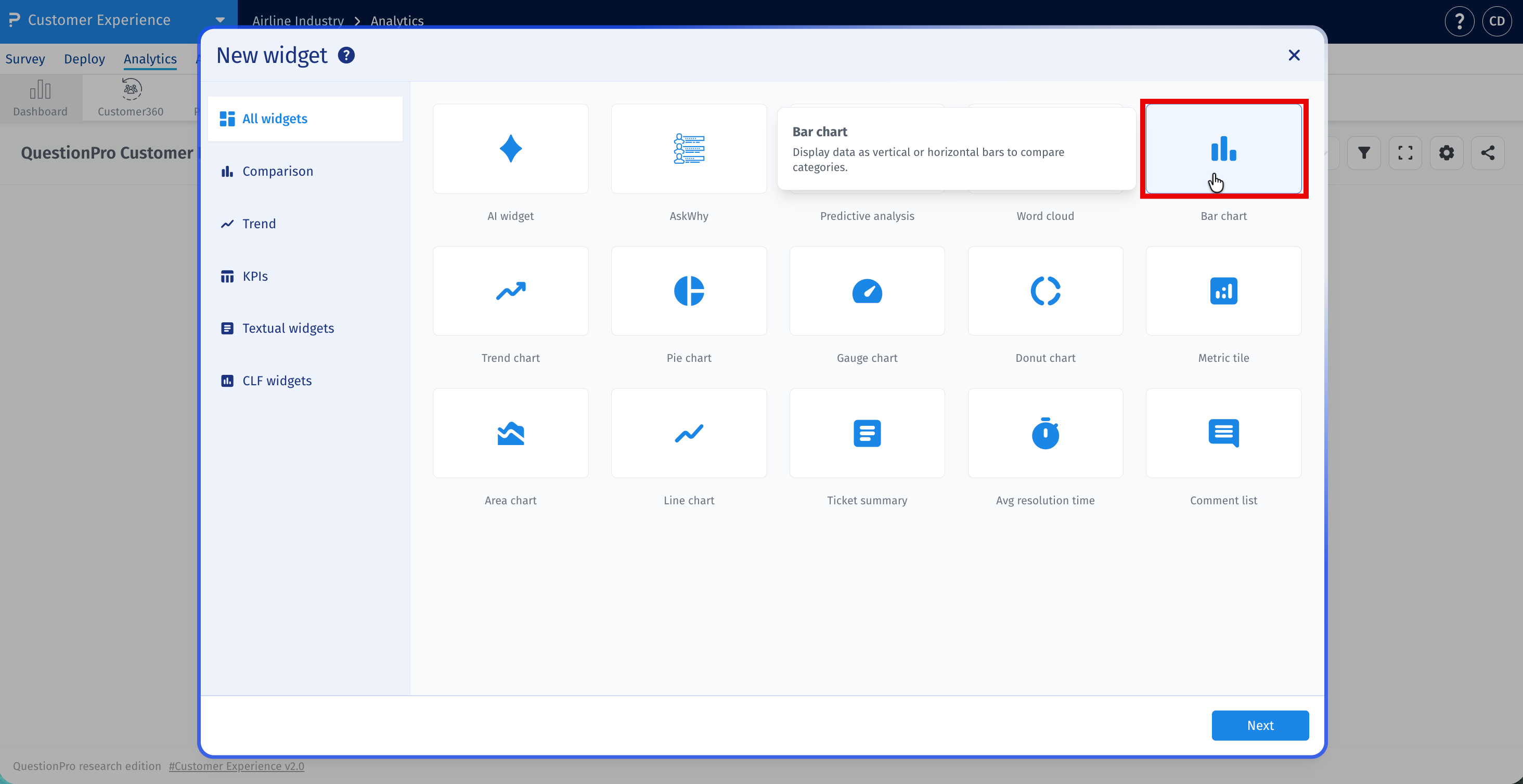Filter by Textual widgets category
Screen dimensions: 1523x784
305,329
